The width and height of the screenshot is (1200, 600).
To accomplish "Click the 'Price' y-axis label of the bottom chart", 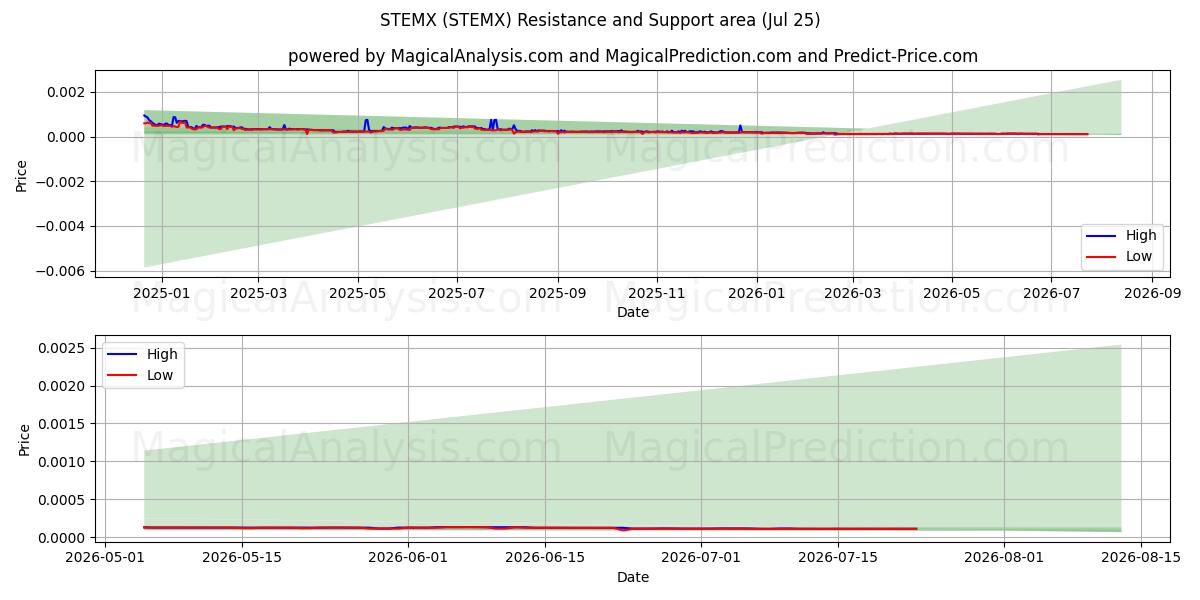I will point(25,439).
